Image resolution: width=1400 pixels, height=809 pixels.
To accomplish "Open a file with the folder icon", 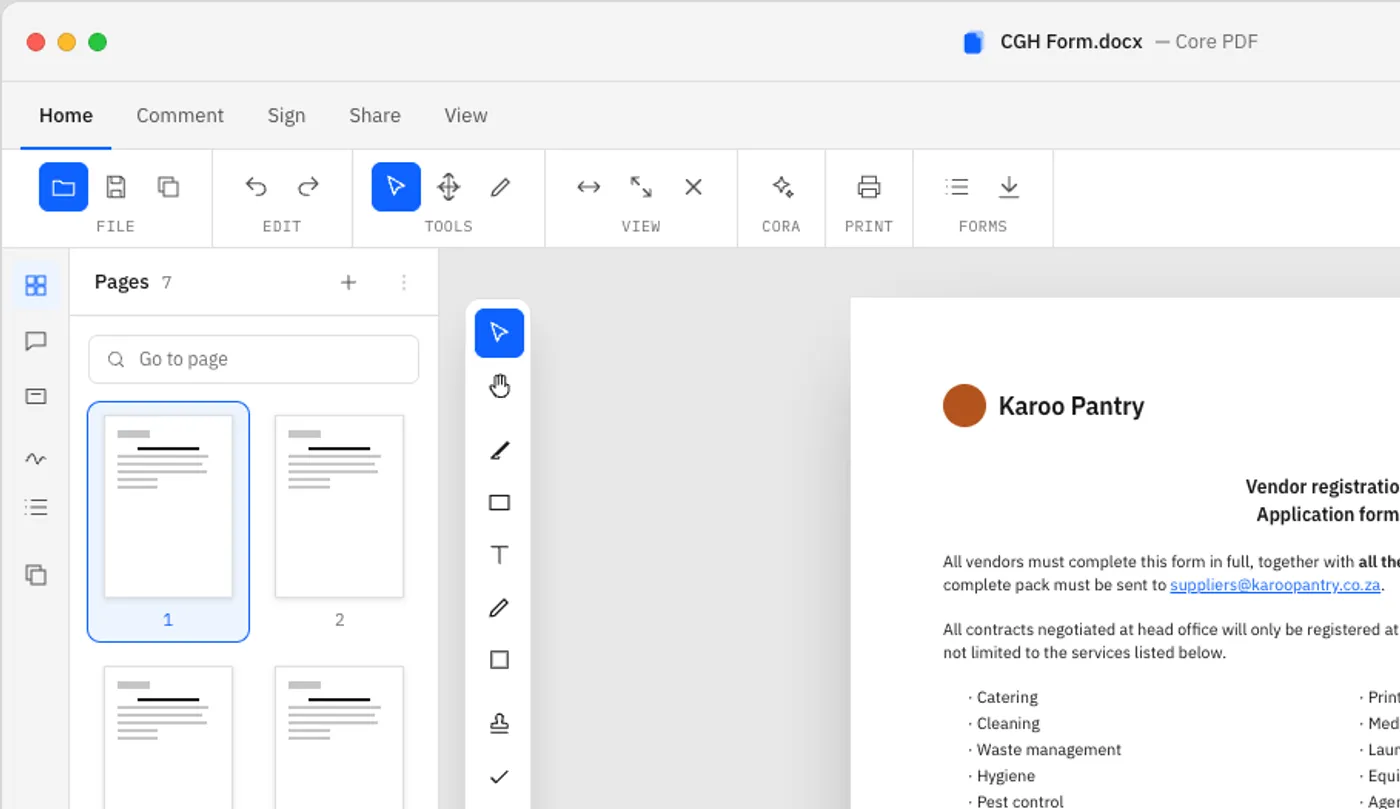I will click(x=64, y=187).
